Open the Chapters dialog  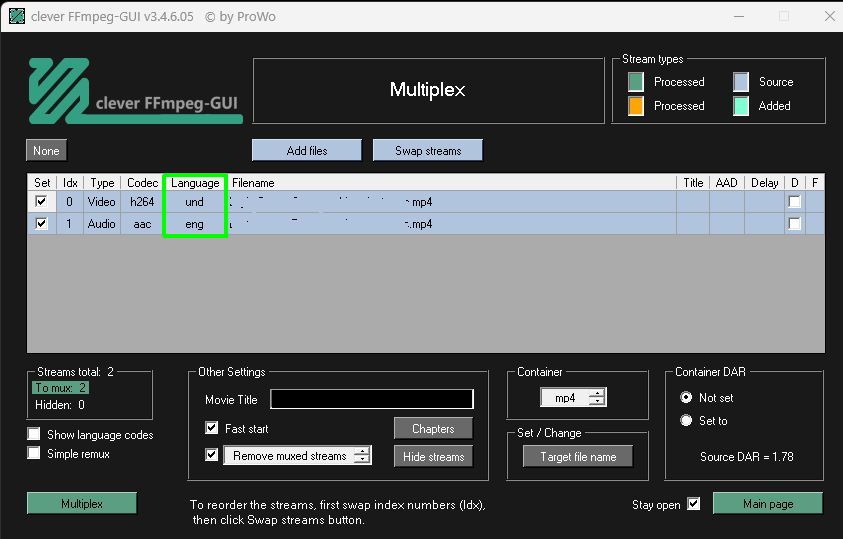[x=433, y=429]
